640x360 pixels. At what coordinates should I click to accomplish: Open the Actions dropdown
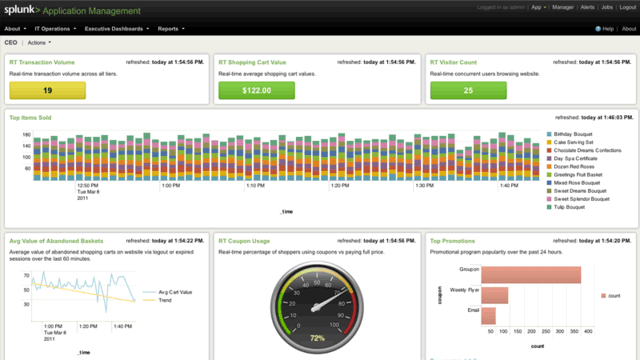coord(39,42)
